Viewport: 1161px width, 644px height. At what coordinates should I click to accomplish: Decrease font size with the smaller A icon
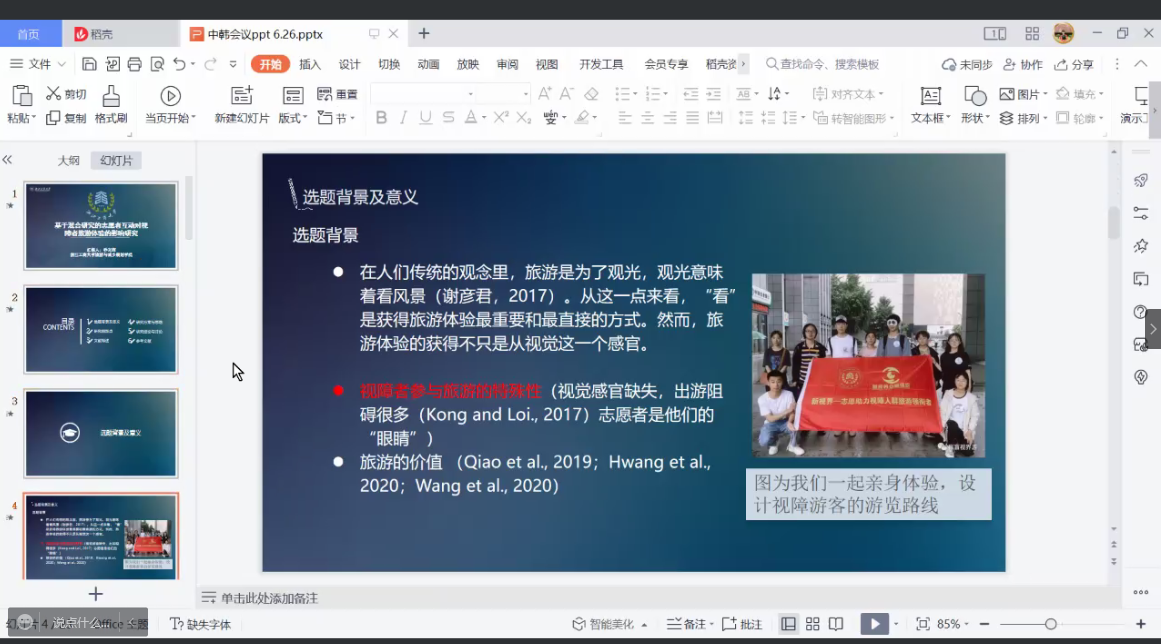566,94
